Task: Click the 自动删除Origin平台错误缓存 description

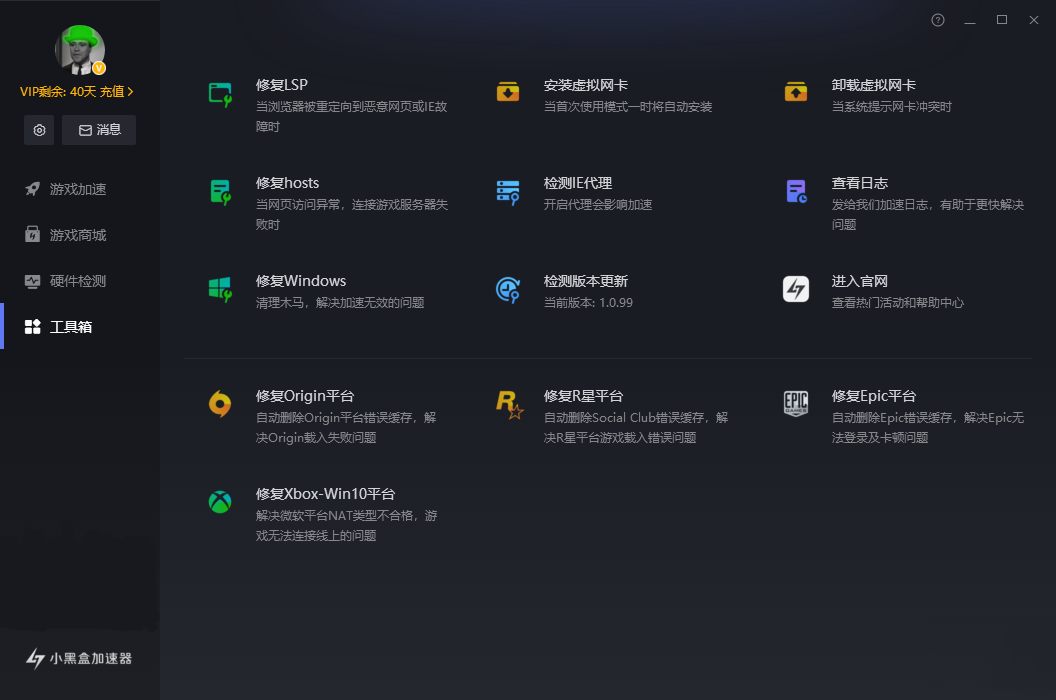Action: coord(346,427)
